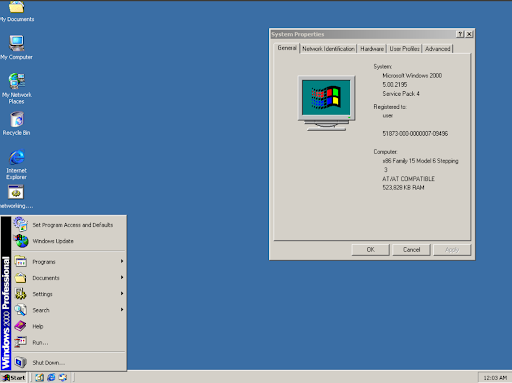Viewport: 512px width, 383px height.
Task: Click the Shut Down icon in Start menu
Action: pos(21,362)
